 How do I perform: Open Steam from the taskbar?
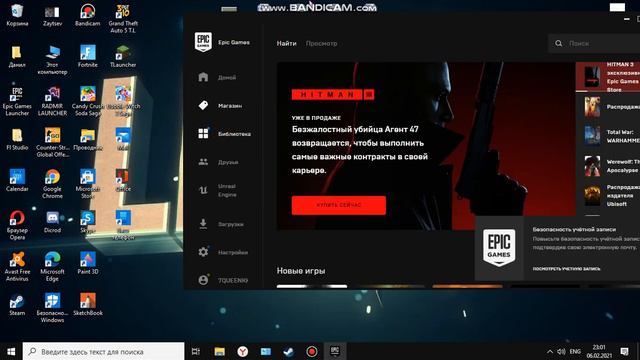coord(289,351)
